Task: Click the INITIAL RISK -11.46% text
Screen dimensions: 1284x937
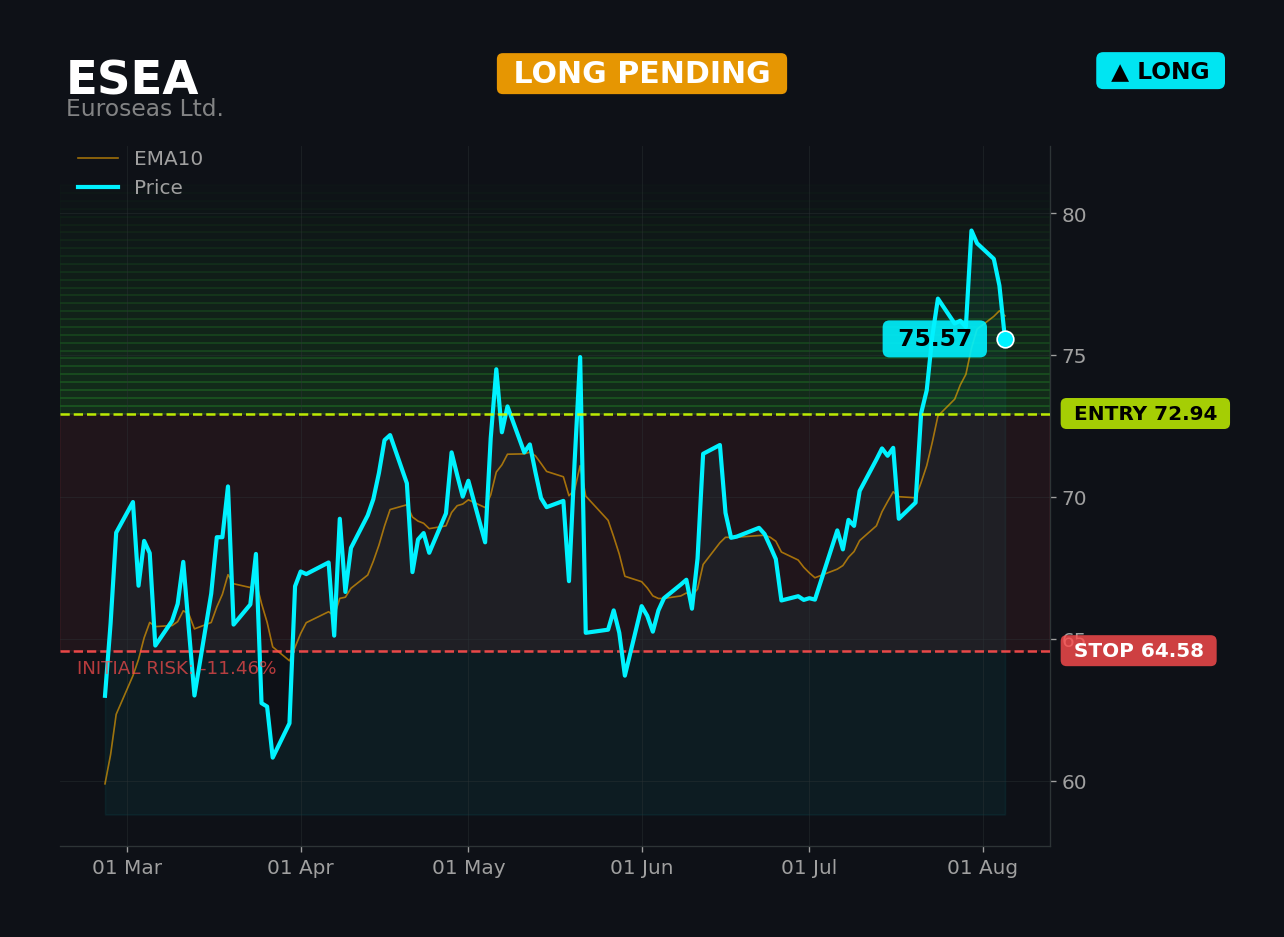Action: click(176, 669)
